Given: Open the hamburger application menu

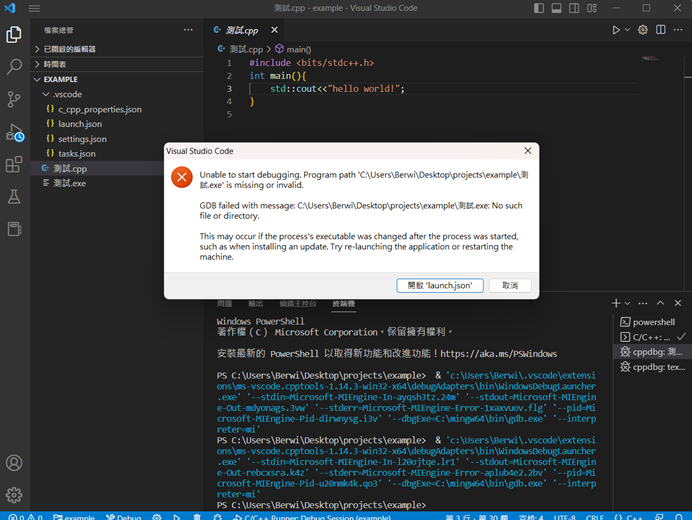Looking at the screenshot, I should (34, 8).
